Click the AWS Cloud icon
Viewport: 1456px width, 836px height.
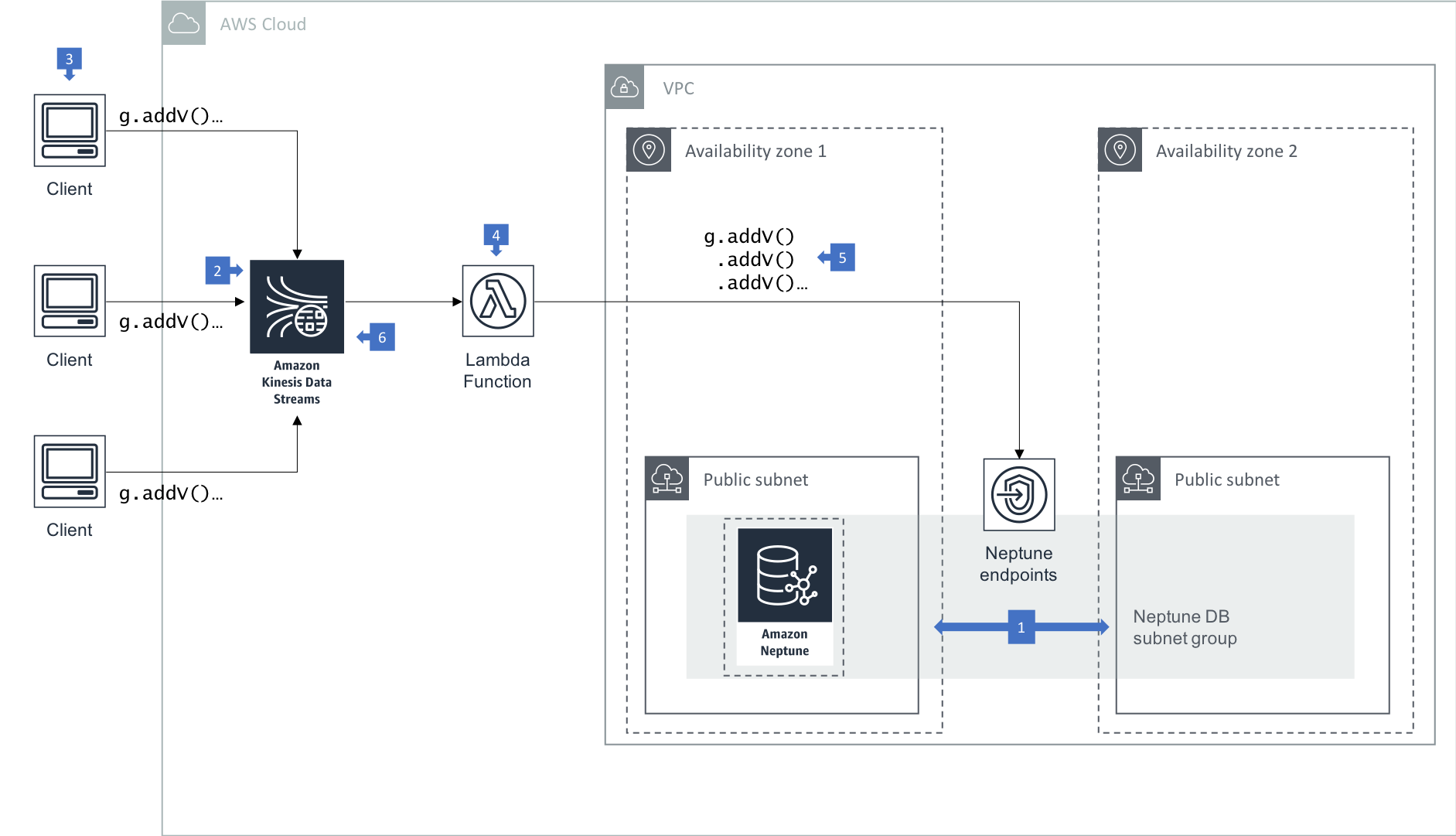pos(184,23)
